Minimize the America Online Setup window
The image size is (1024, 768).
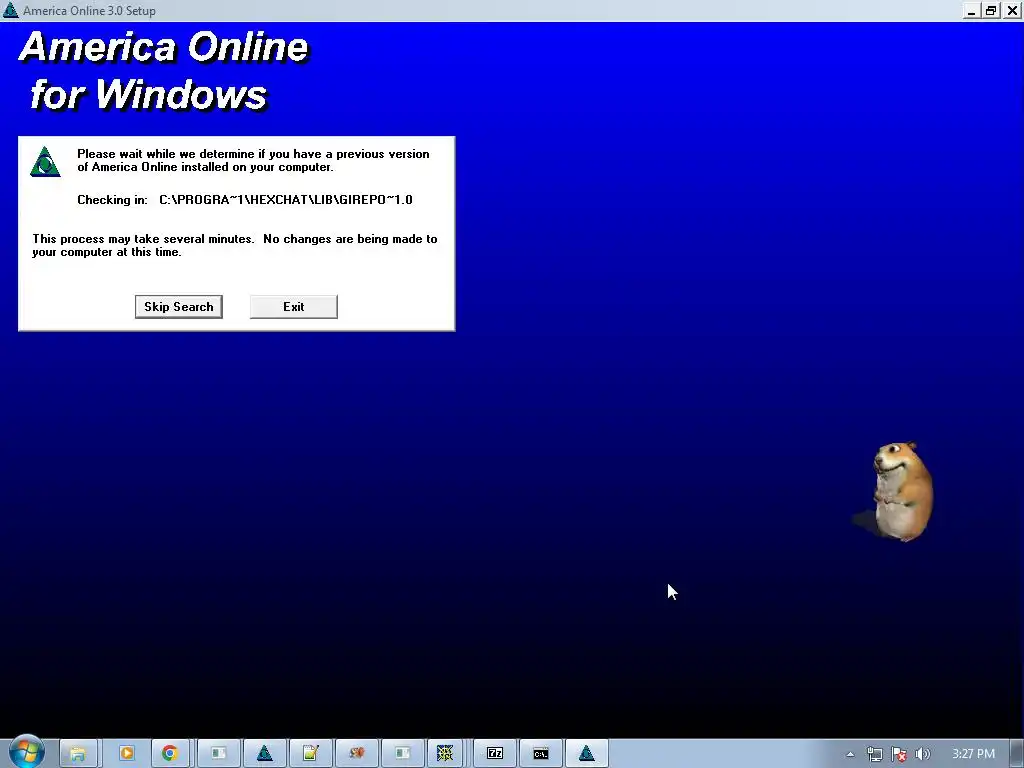[972, 10]
